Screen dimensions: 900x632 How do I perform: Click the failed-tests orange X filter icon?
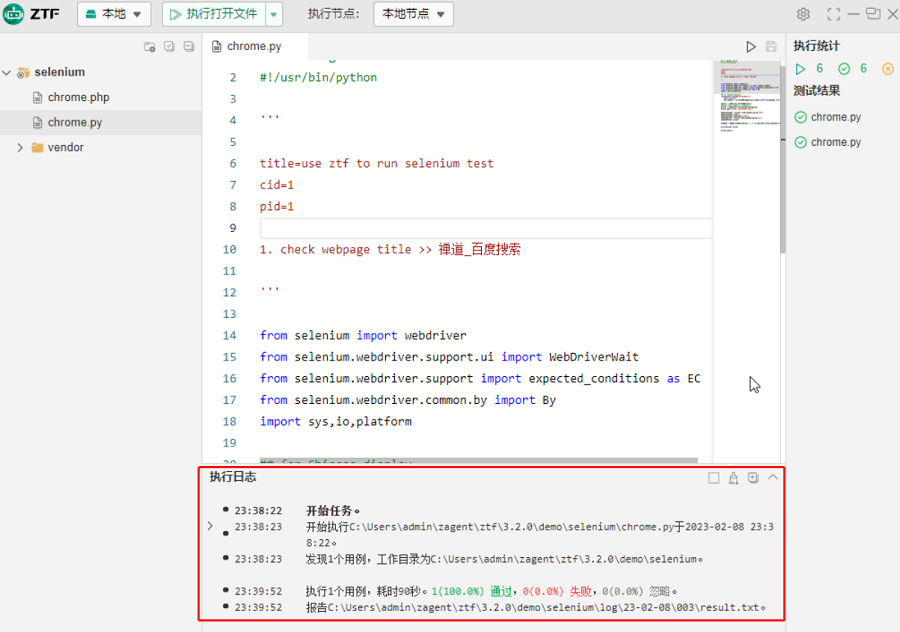pyautogui.click(x=888, y=69)
